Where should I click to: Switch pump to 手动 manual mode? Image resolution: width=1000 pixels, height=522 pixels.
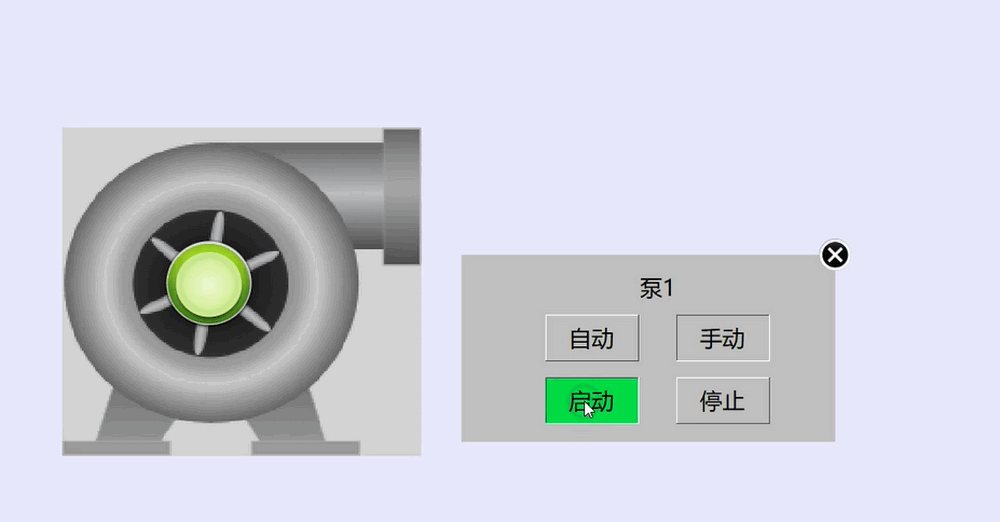coord(723,338)
